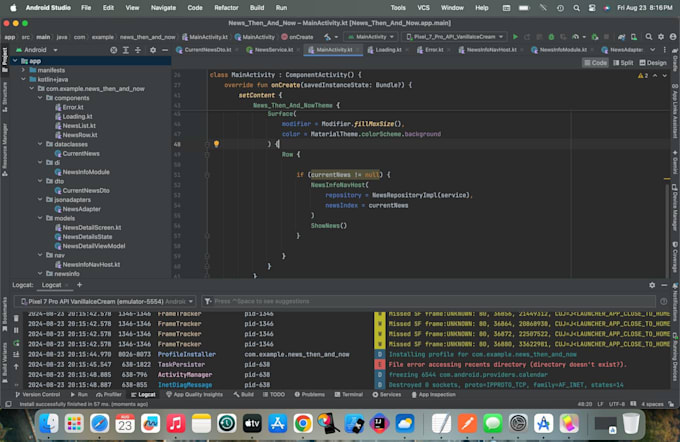The width and height of the screenshot is (680, 442).
Task: Click the editor vertical scrollbar
Action: [667, 229]
